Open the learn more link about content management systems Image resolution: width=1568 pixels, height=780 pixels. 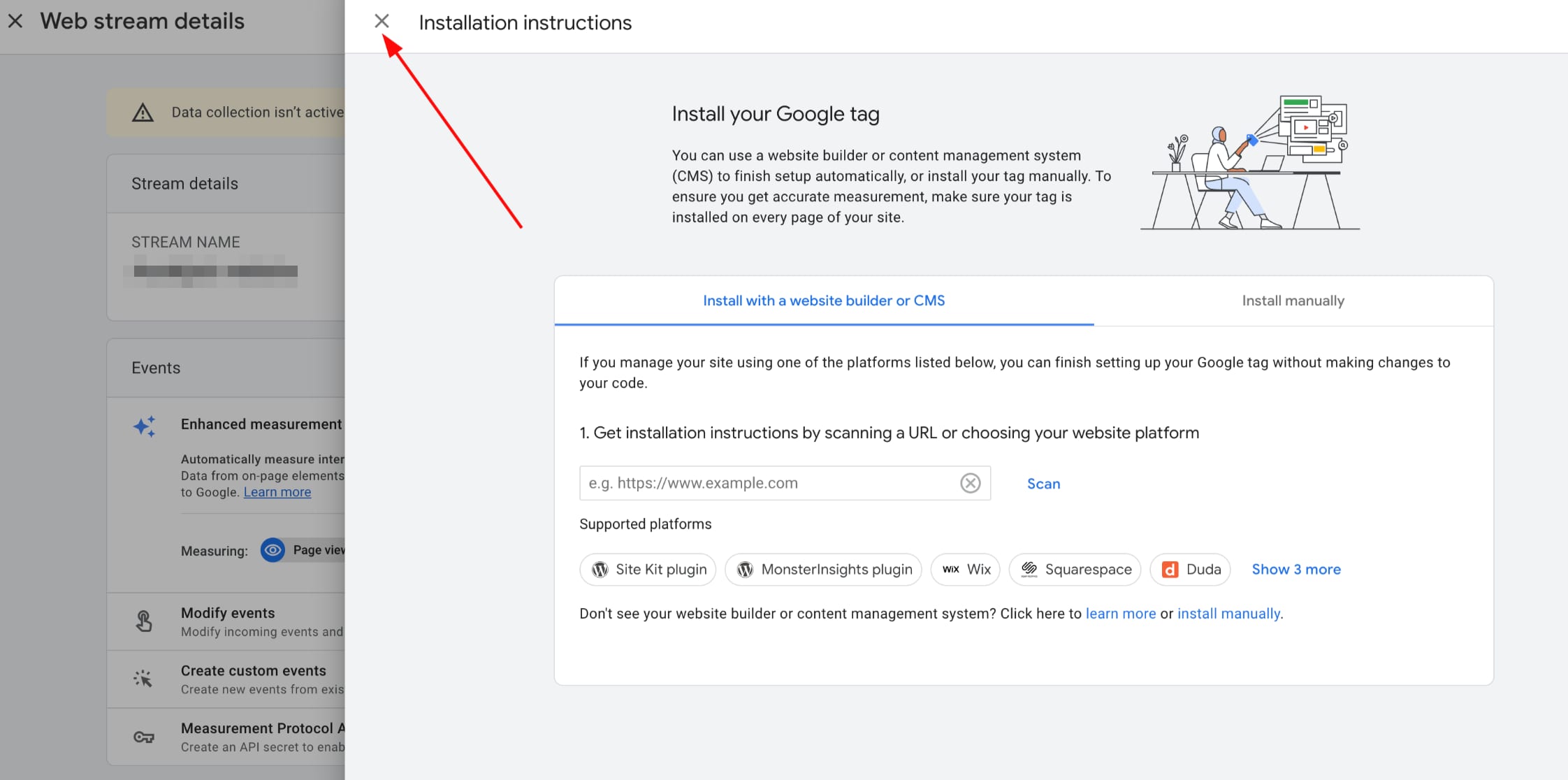coord(1120,613)
